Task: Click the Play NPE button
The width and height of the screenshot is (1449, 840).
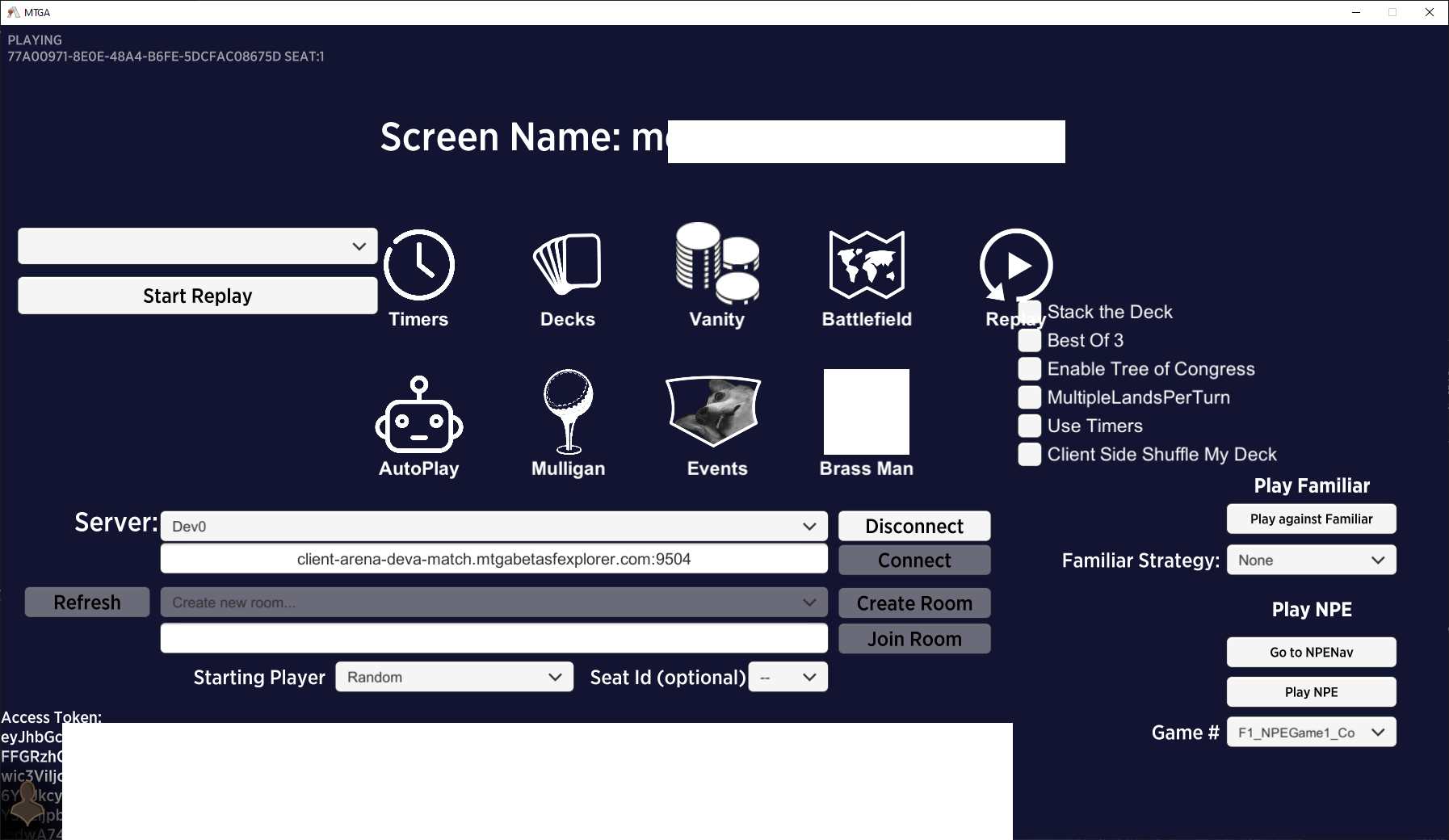Action: 1312,692
